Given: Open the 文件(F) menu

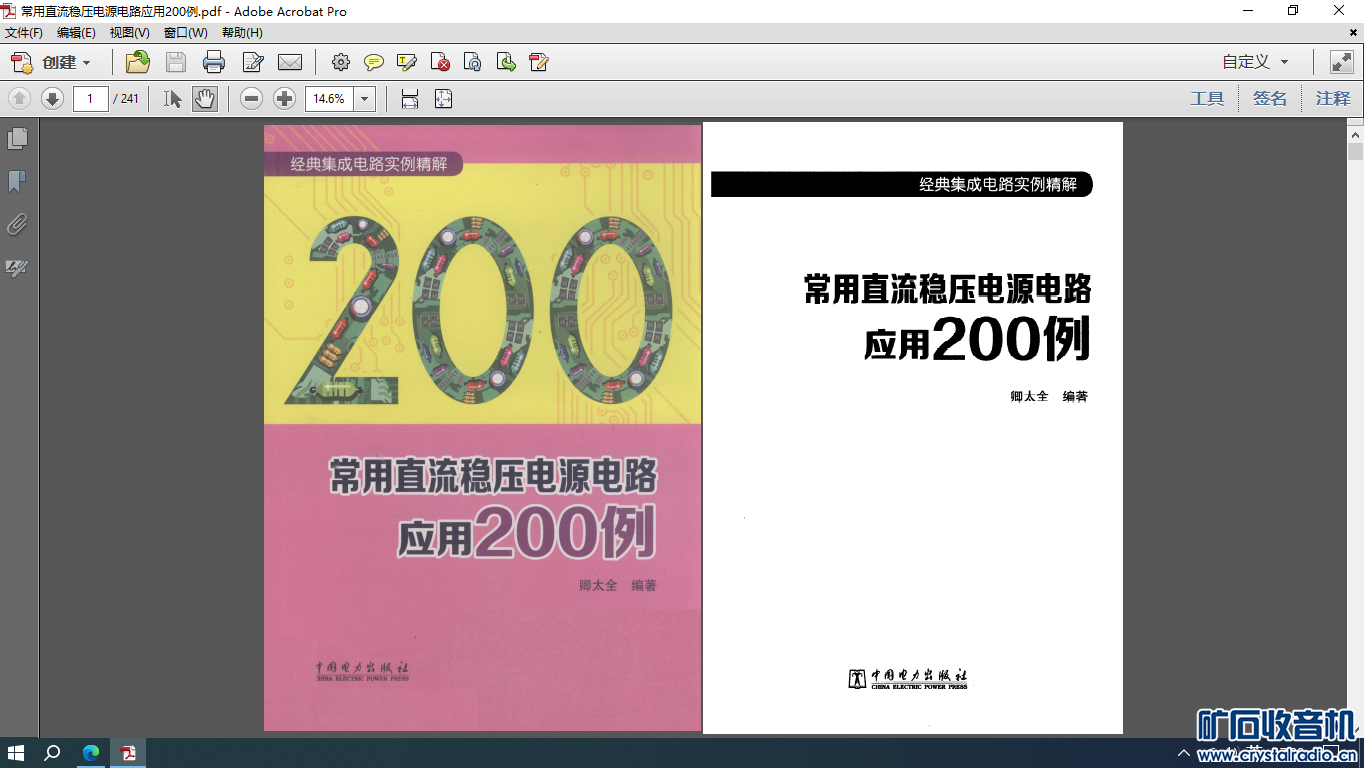Looking at the screenshot, I should pyautogui.click(x=24, y=33).
